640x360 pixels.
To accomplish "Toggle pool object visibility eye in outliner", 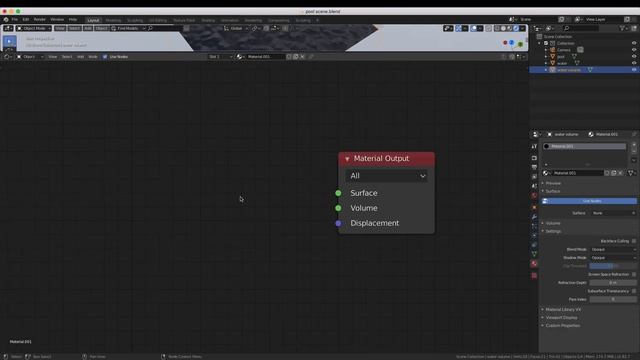I will click(x=634, y=57).
